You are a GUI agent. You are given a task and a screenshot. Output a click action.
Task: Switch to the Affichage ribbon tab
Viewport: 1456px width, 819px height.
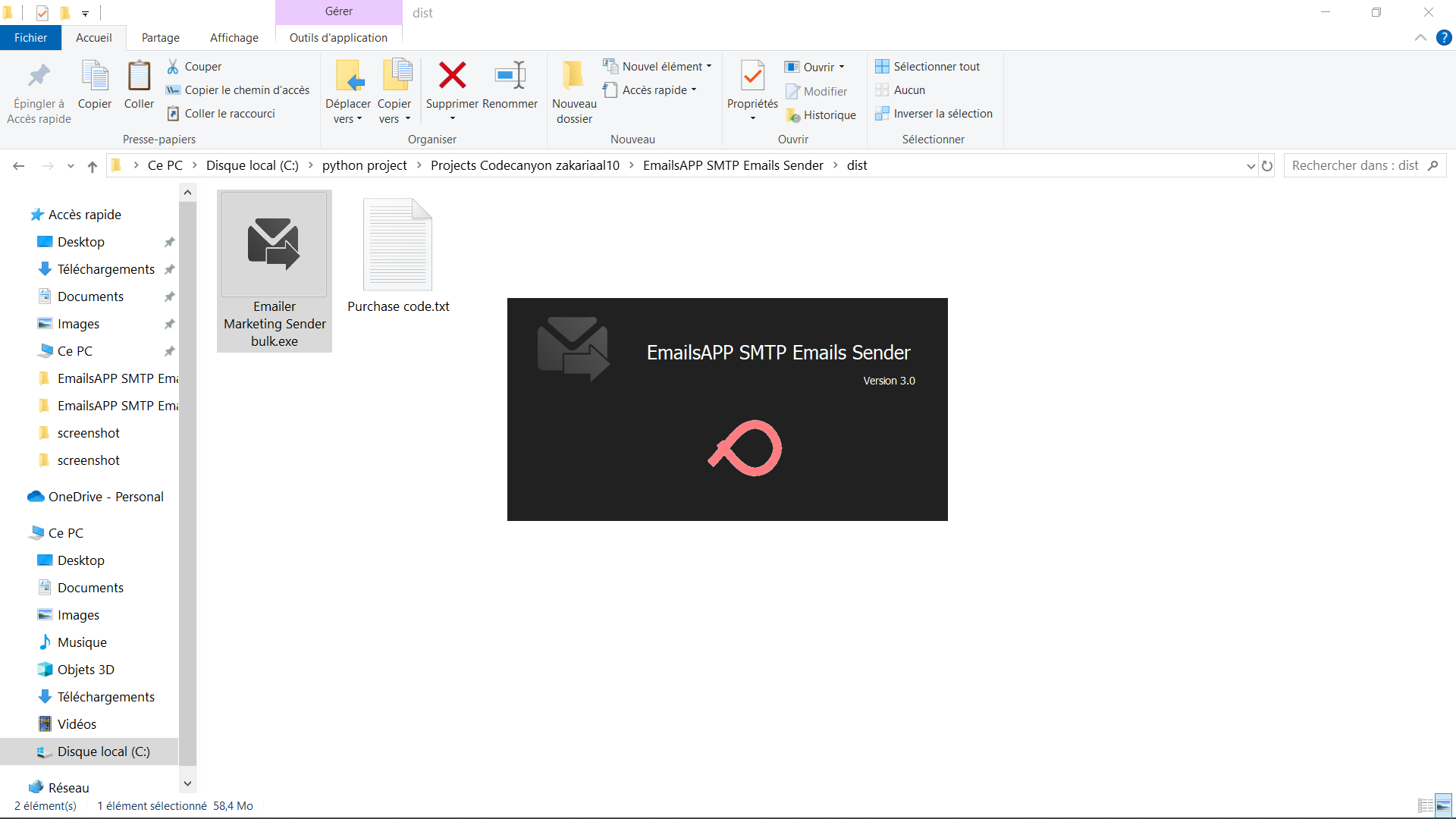click(x=234, y=38)
